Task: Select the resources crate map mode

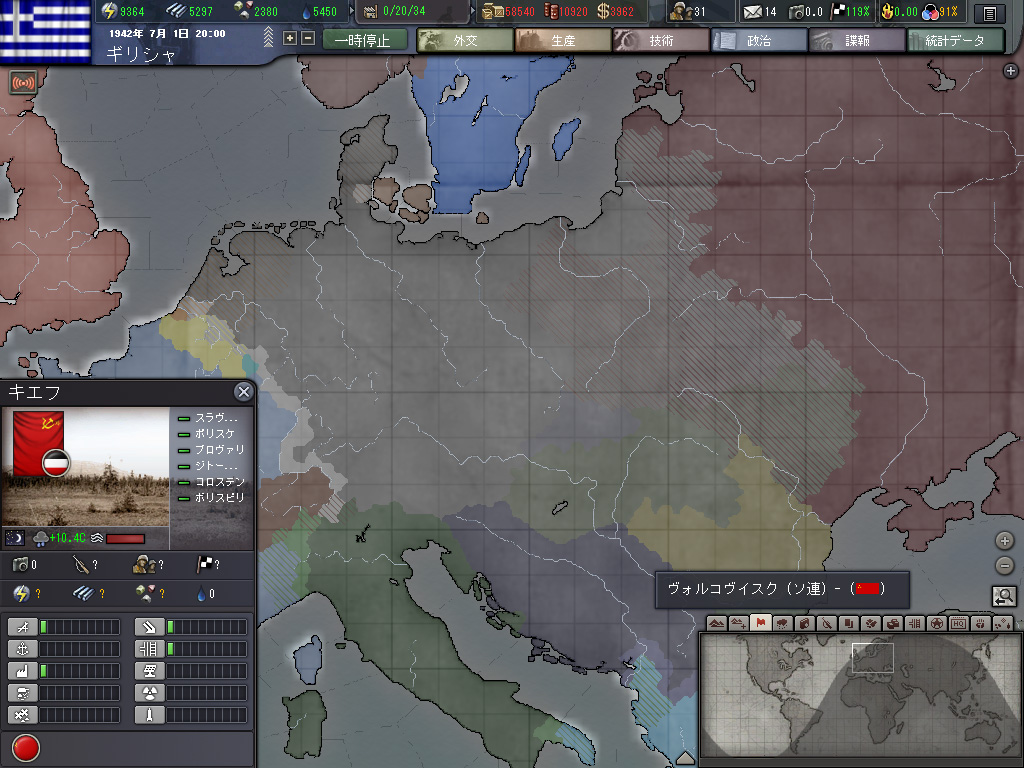Action: pos(893,624)
